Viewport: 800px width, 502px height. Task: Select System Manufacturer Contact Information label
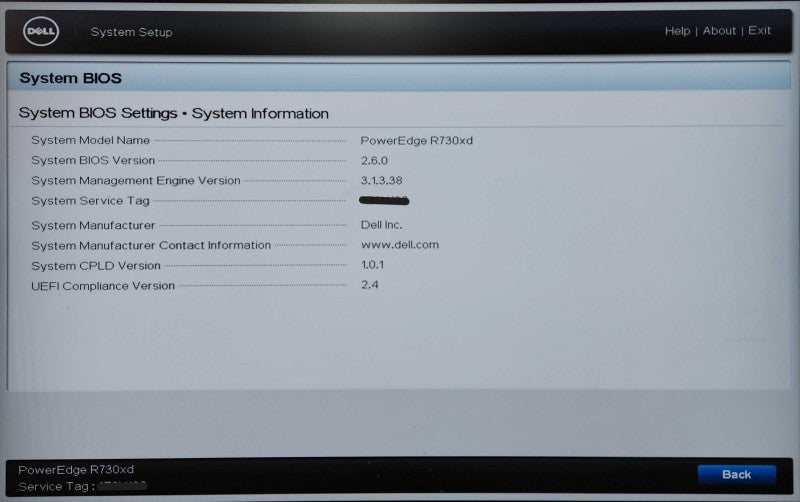click(151, 245)
